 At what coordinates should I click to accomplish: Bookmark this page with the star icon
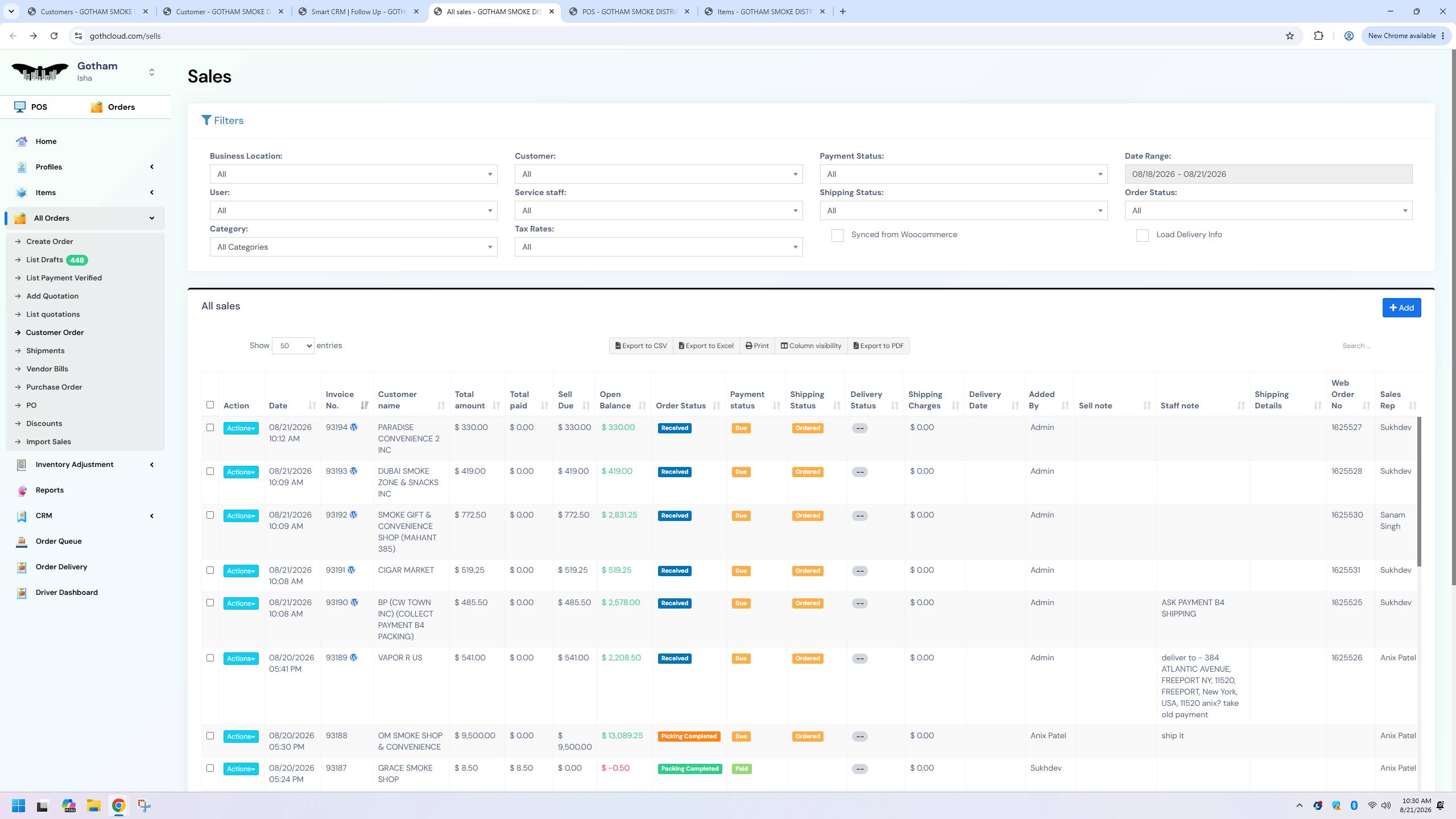[1289, 36]
